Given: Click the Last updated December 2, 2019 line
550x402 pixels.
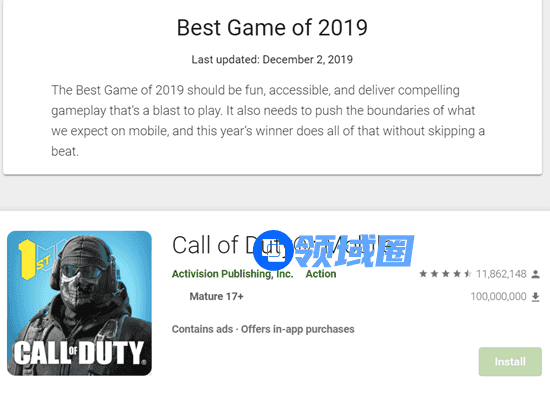Looking at the screenshot, I should click(272, 59).
